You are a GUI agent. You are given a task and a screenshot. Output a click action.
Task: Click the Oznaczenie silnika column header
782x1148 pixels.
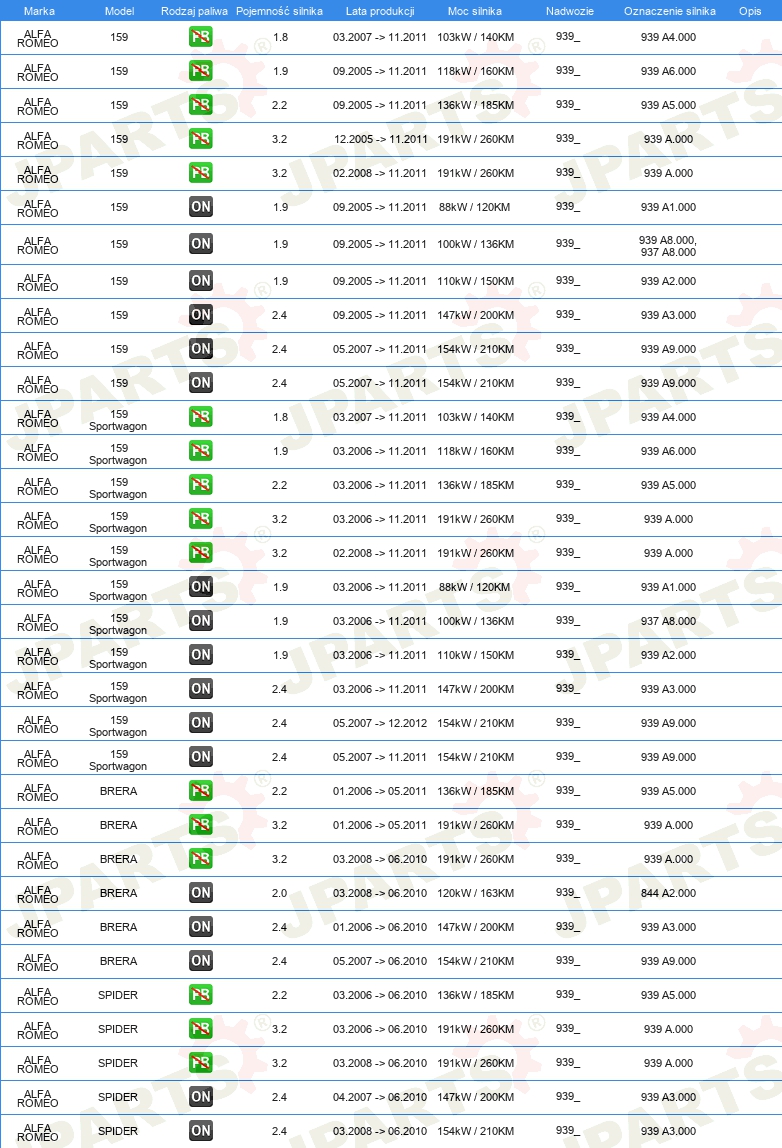(669, 11)
